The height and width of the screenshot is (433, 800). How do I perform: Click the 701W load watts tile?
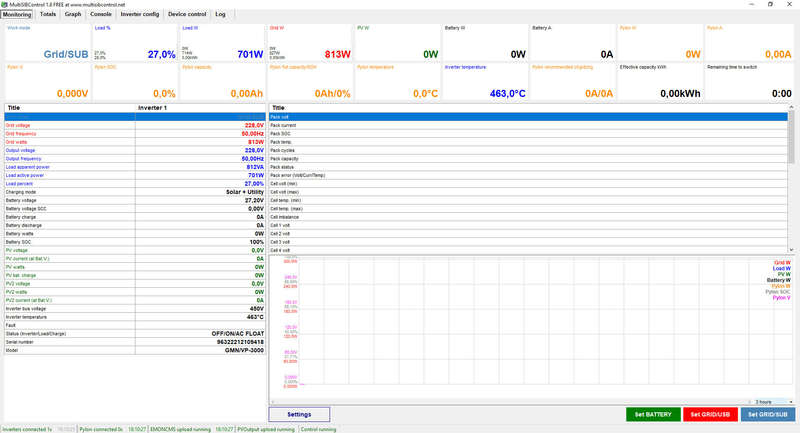[x=223, y=42]
